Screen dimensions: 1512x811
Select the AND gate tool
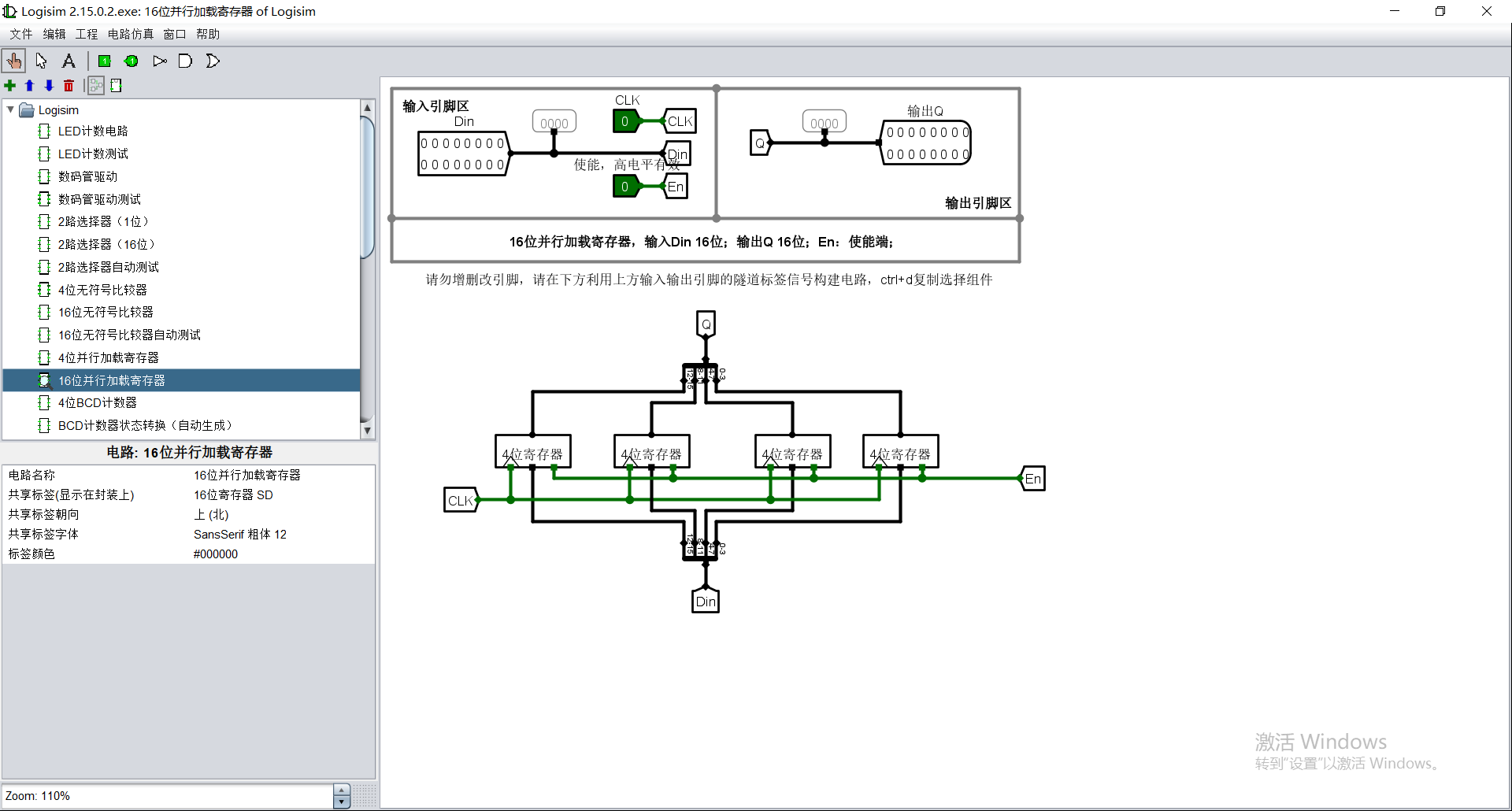(186, 61)
